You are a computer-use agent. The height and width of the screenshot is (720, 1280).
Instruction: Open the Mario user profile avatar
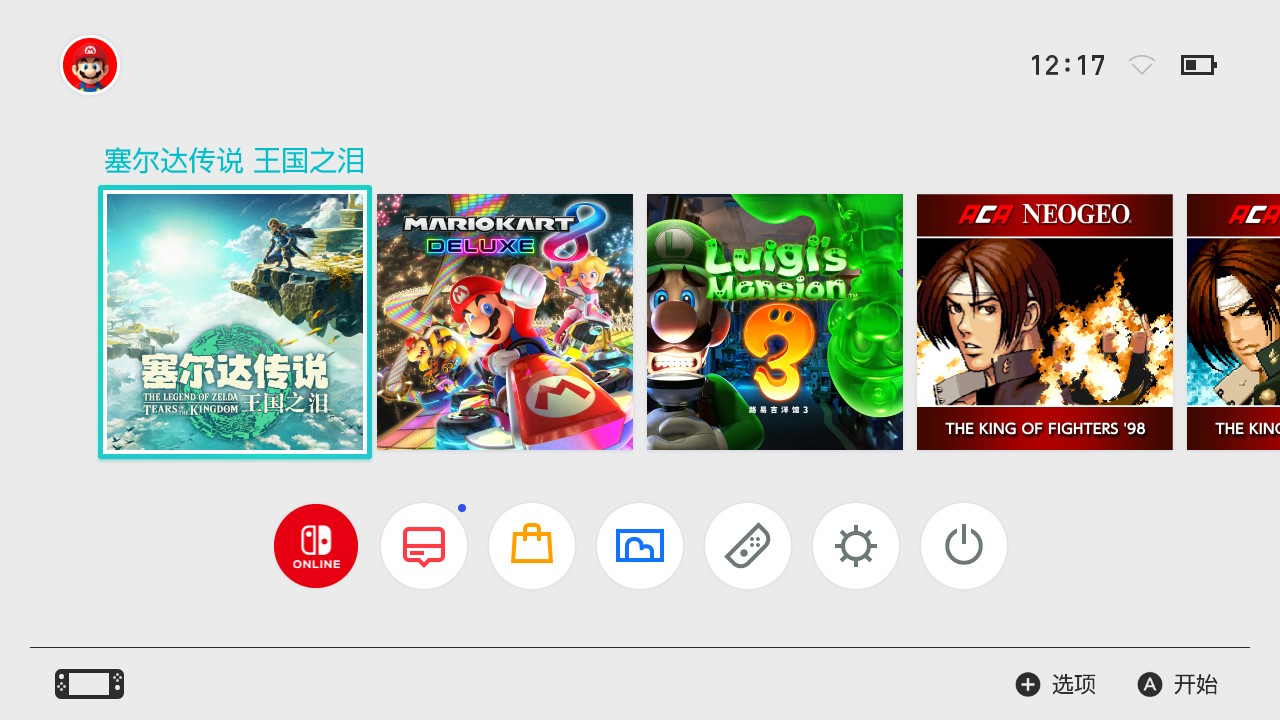[x=90, y=66]
